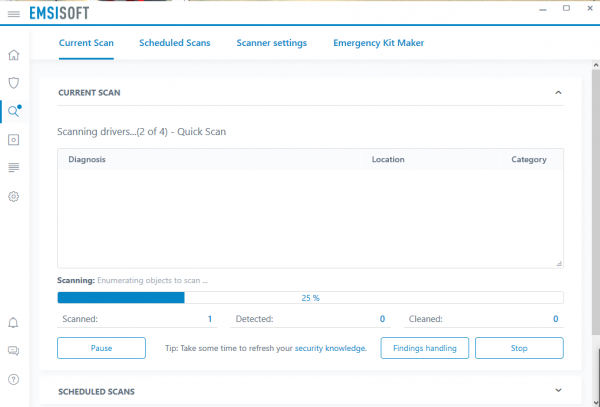The image size is (600, 407).
Task: Click the Scanning drivers Quick Scan status text
Action: click(x=142, y=132)
